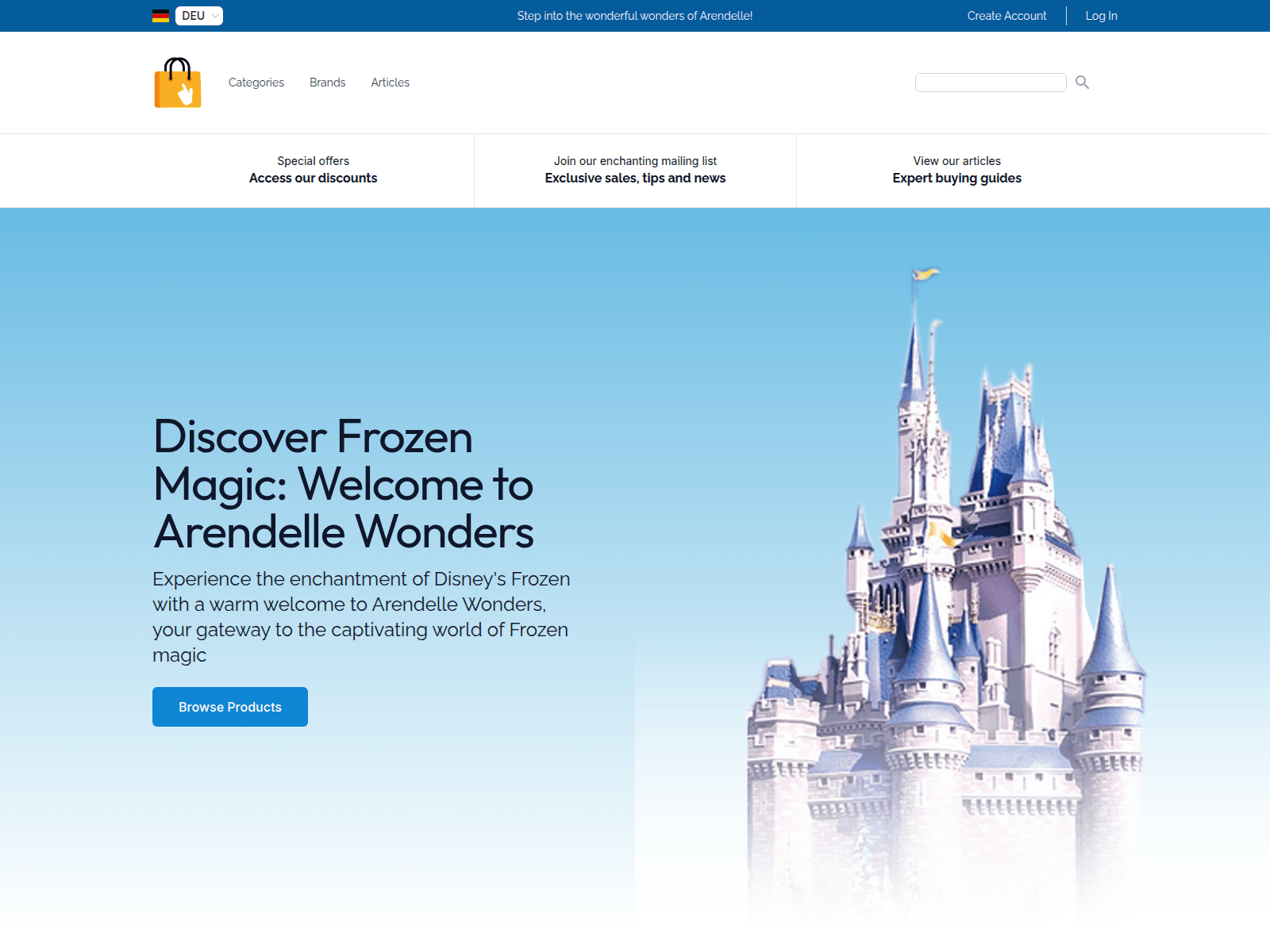This screenshot has height=952, width=1270.
Task: Click the Arendelle announcement banner text
Action: click(634, 15)
